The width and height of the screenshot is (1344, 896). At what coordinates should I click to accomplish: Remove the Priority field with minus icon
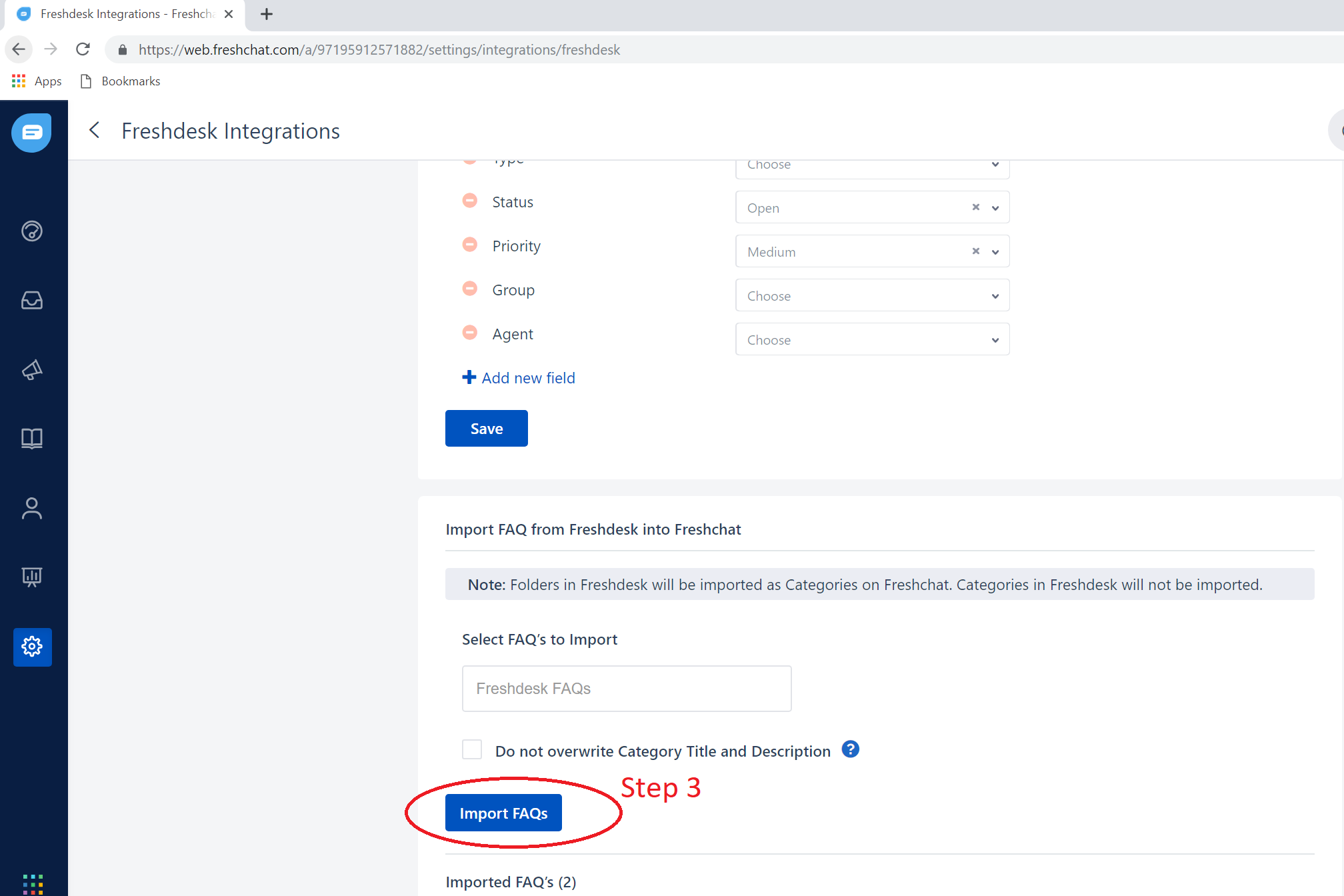tap(470, 245)
